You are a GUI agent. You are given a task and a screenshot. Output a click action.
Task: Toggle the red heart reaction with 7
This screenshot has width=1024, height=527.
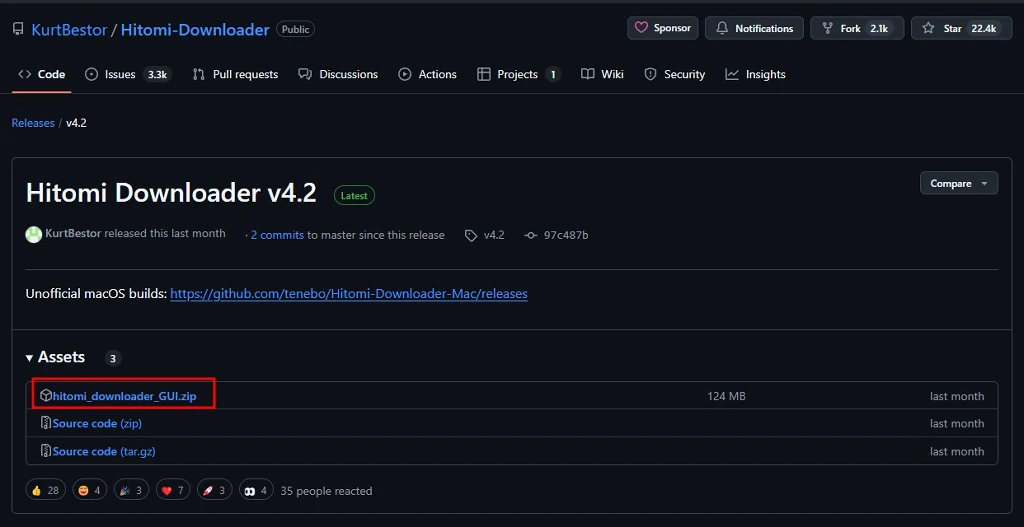(173, 490)
